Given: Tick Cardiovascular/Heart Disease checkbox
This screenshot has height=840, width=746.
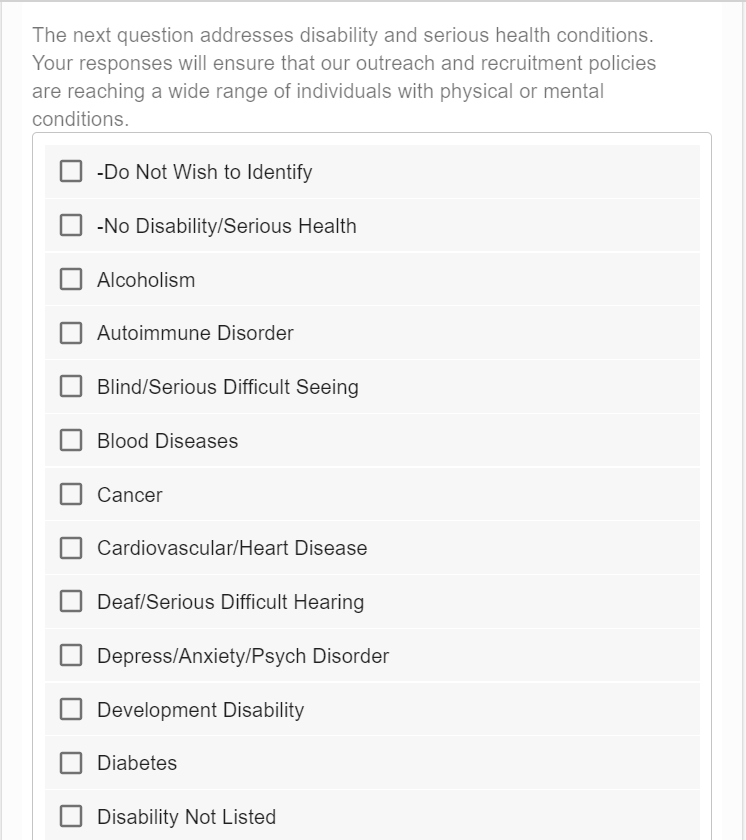Looking at the screenshot, I should [71, 548].
